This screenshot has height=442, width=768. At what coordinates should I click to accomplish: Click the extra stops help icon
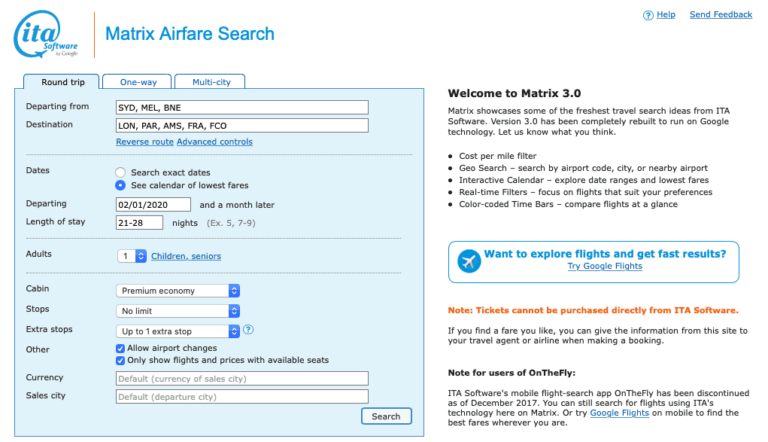(x=248, y=330)
